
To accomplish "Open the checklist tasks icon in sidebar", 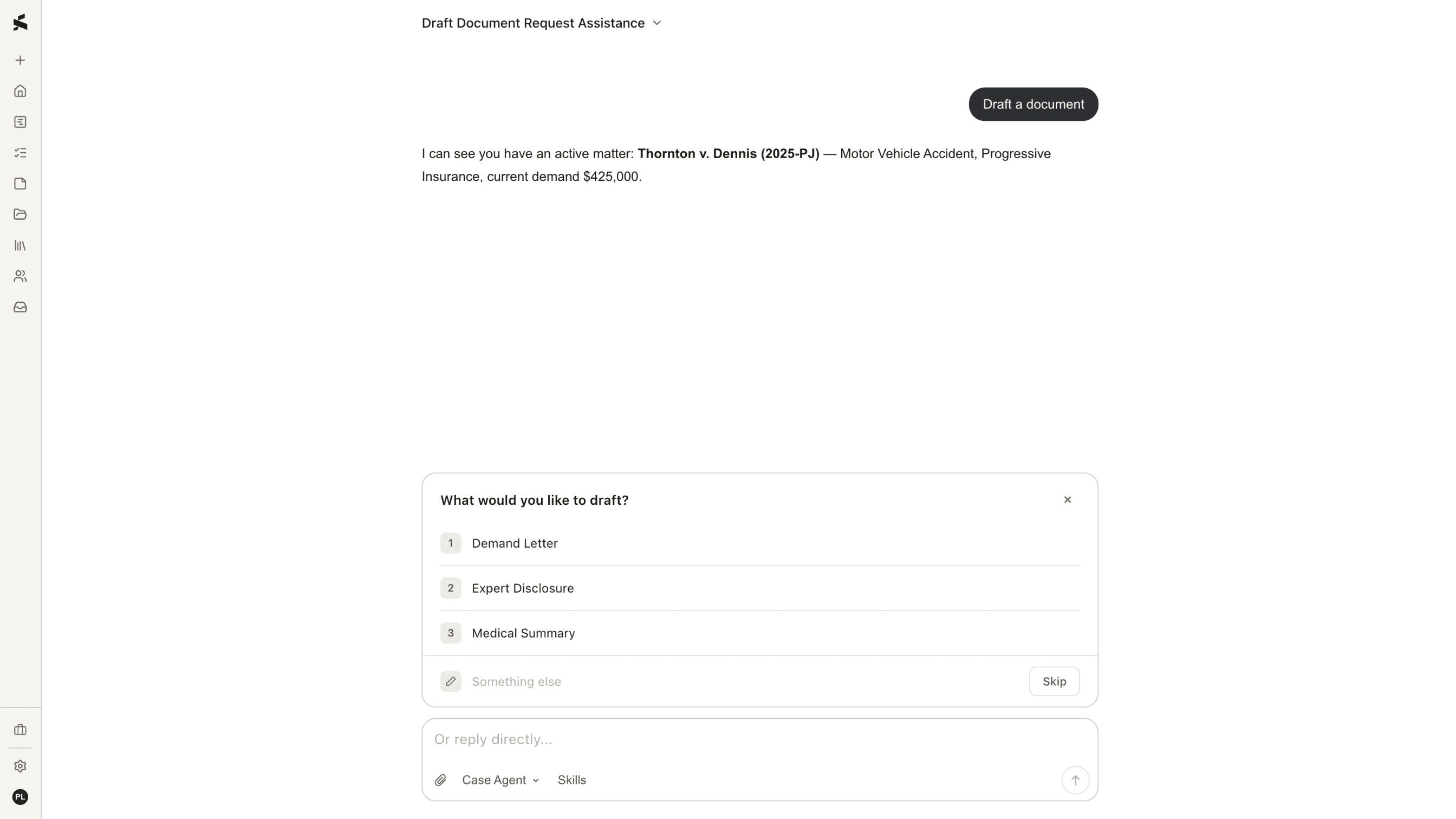I will click(21, 153).
